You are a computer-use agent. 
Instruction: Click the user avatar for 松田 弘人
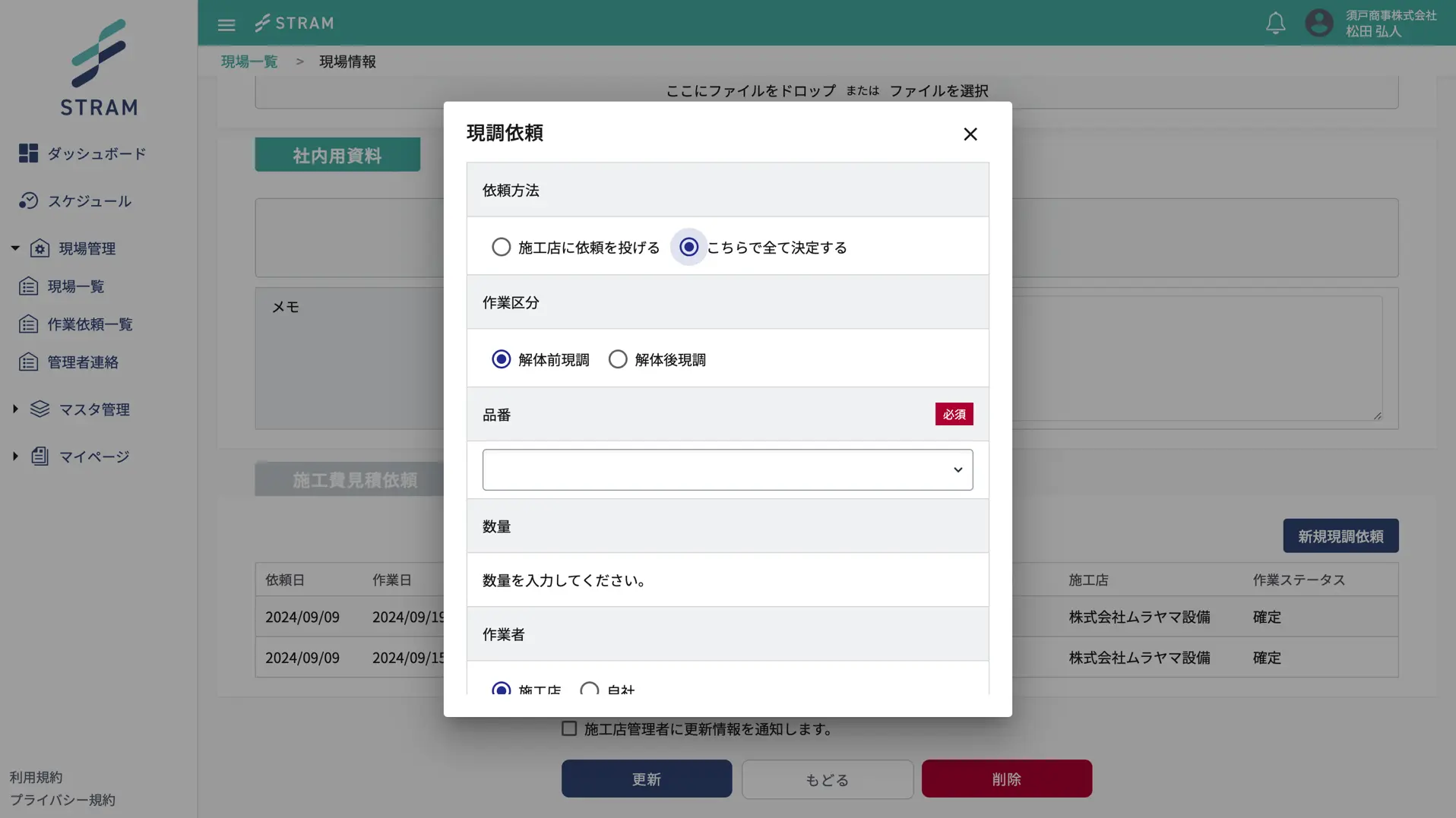click(x=1319, y=23)
